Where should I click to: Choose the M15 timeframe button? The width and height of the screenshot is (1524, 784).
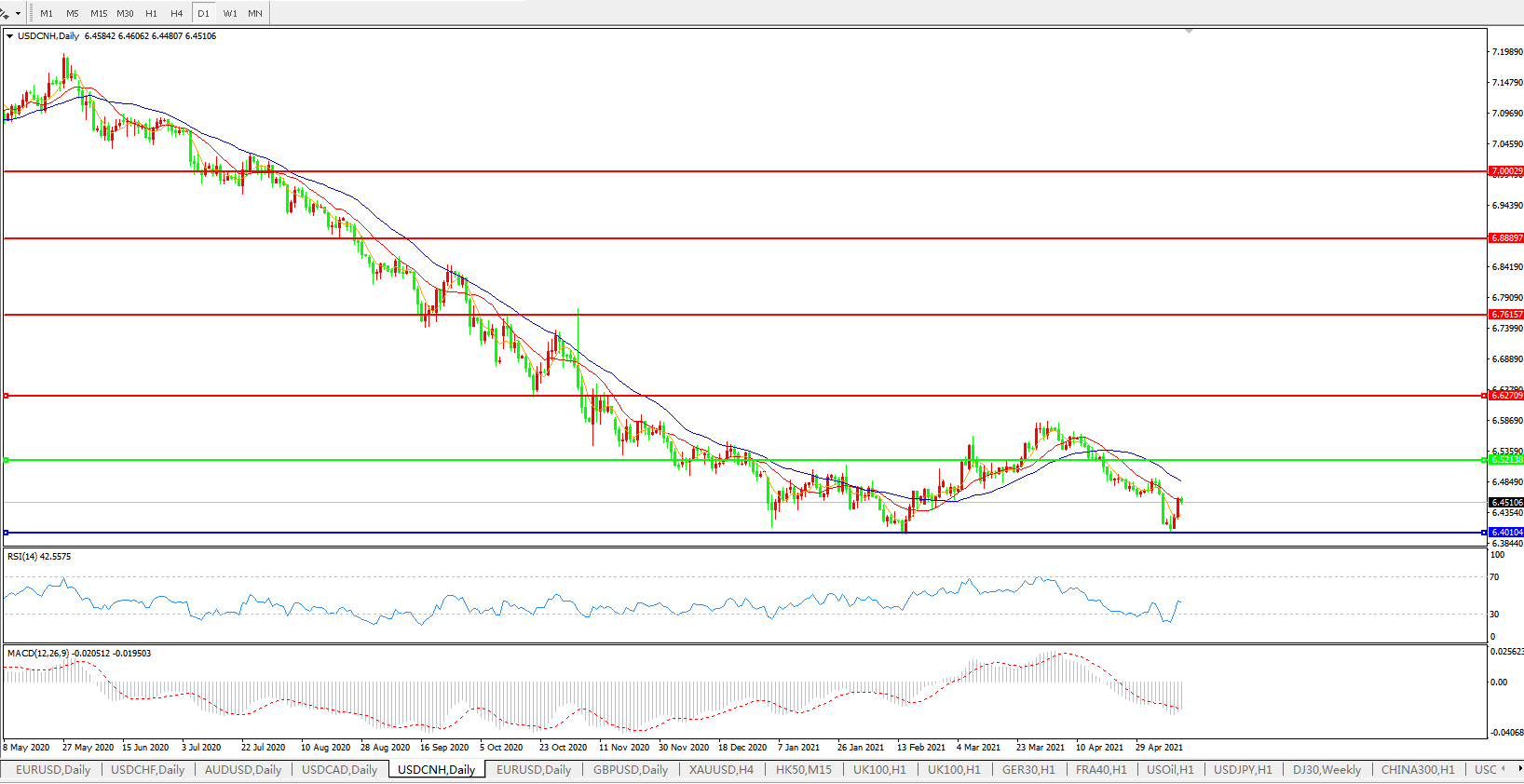(99, 13)
